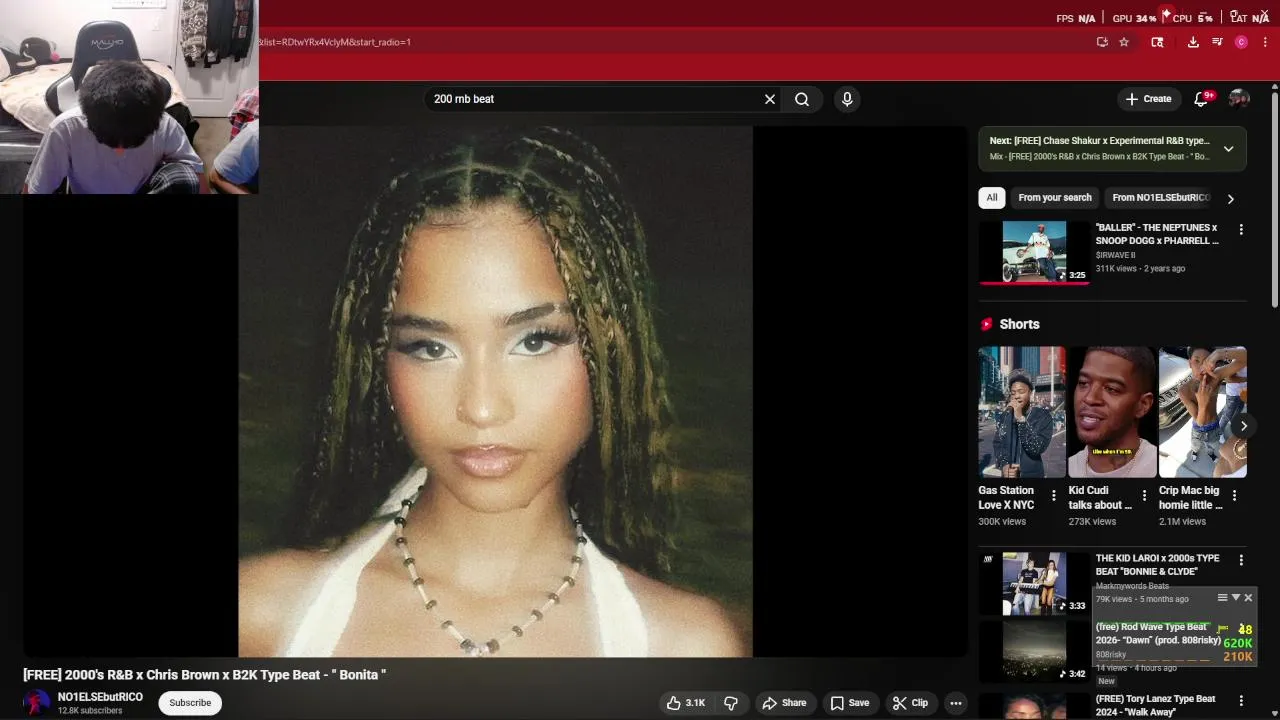Open options for Kid Cudi short
This screenshot has height=720, width=1280.
click(x=1144, y=495)
